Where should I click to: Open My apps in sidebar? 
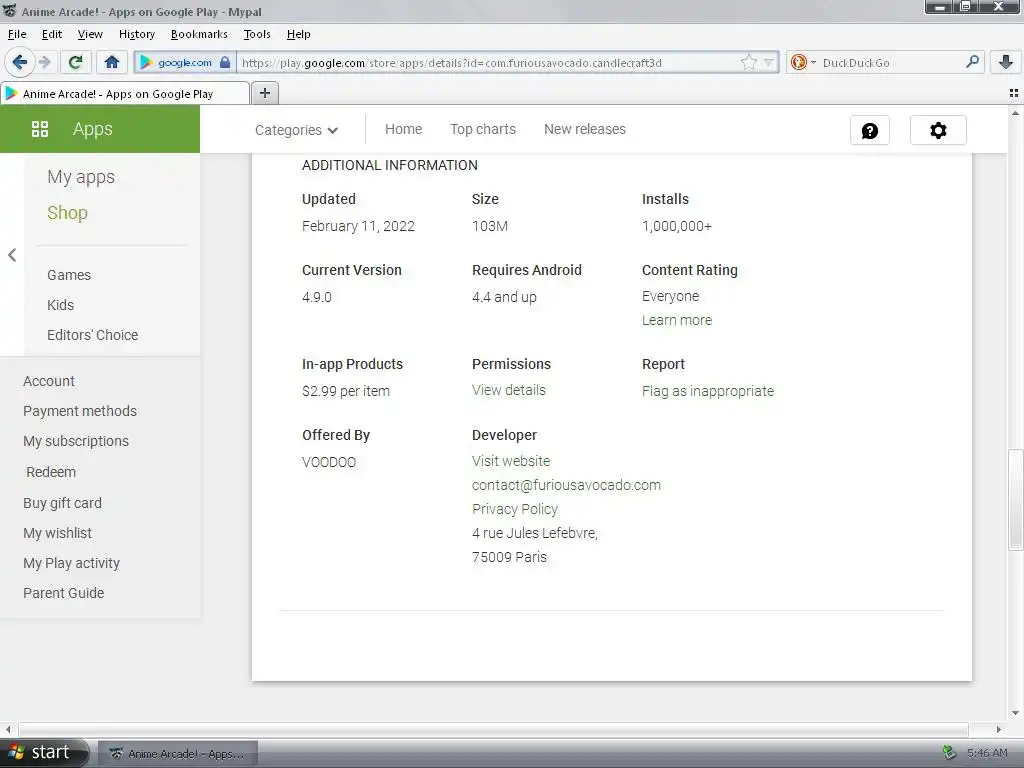point(81,177)
